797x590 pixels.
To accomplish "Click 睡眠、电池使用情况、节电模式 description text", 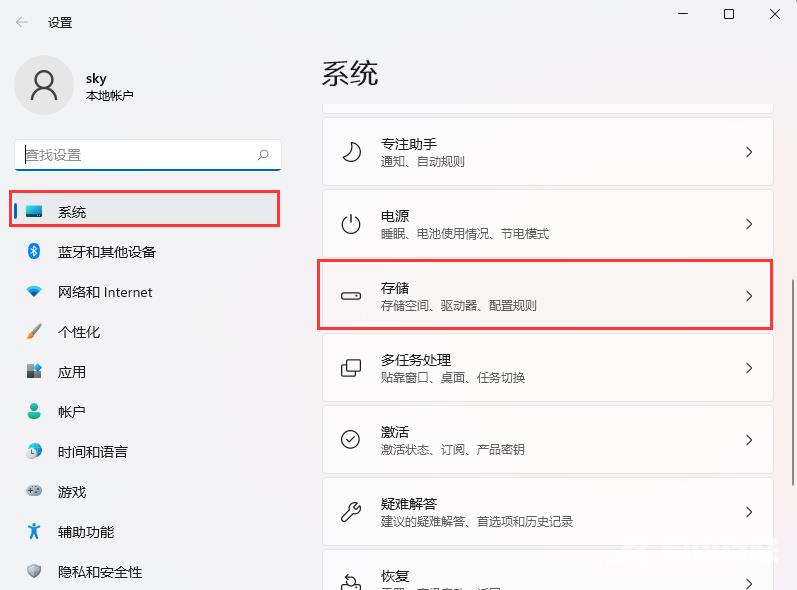I will 465,234.
